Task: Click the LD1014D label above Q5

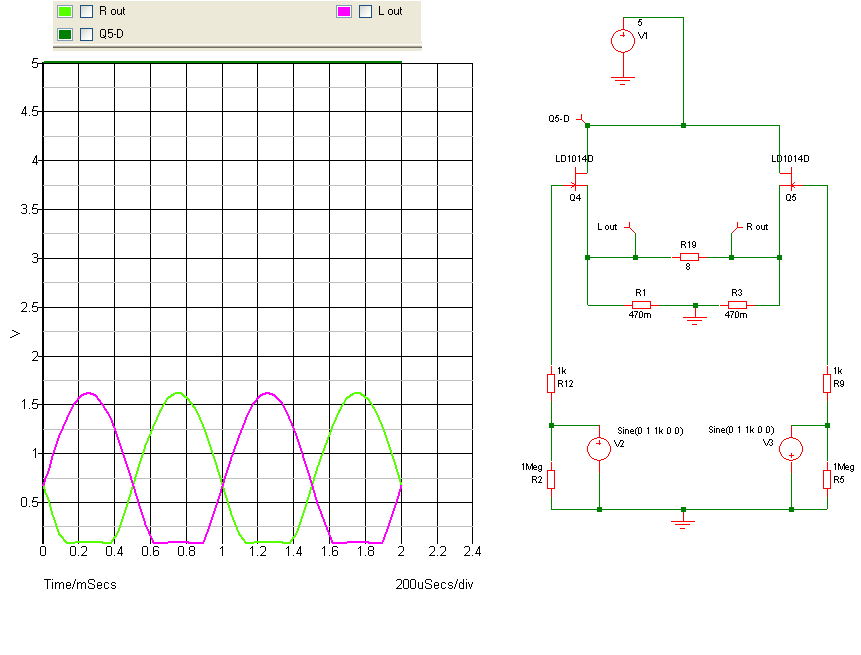Action: 790,159
